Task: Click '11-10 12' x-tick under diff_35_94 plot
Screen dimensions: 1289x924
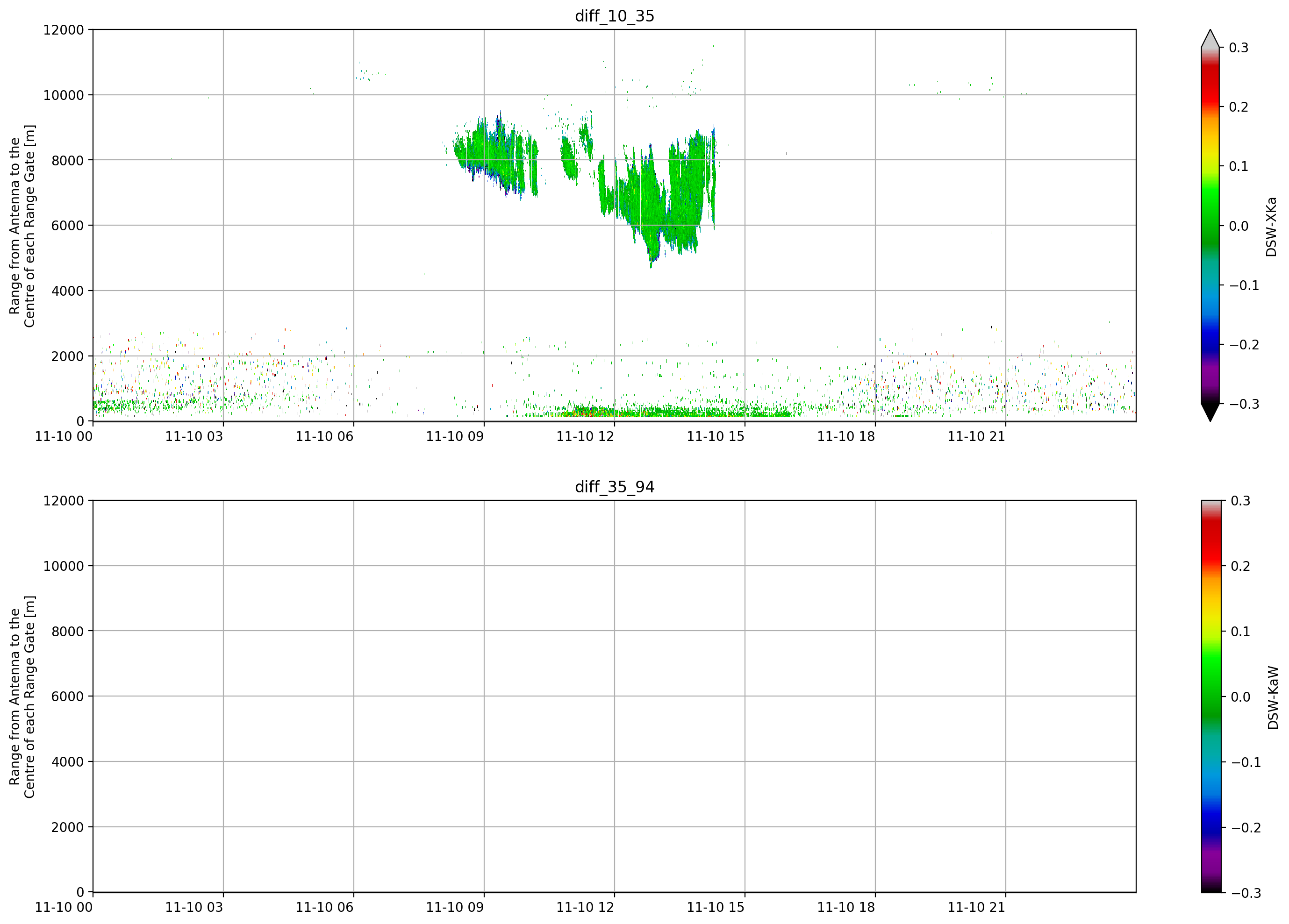Action: (586, 907)
